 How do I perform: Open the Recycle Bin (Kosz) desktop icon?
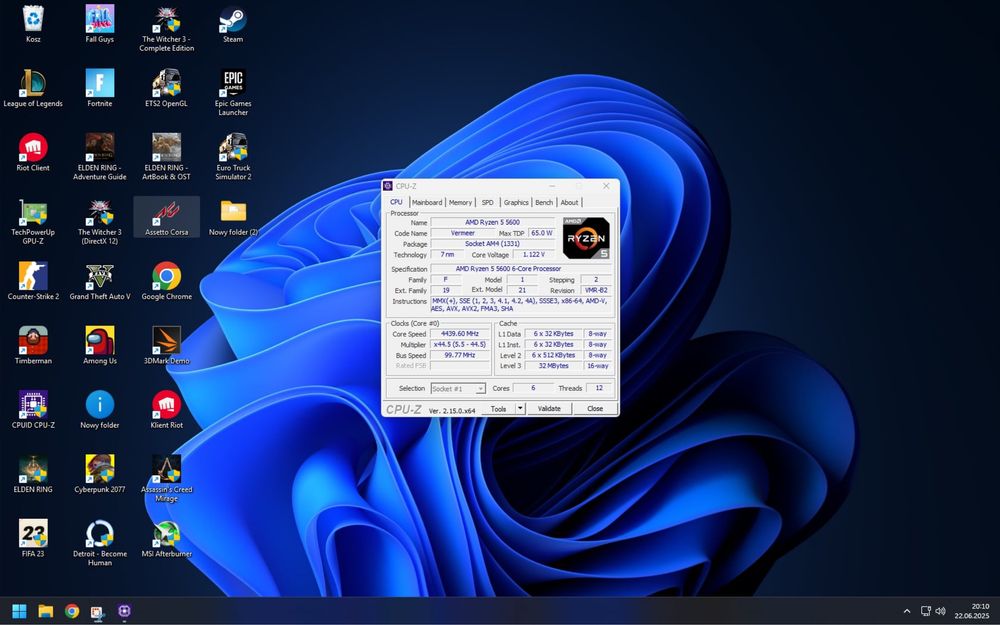(x=33, y=24)
